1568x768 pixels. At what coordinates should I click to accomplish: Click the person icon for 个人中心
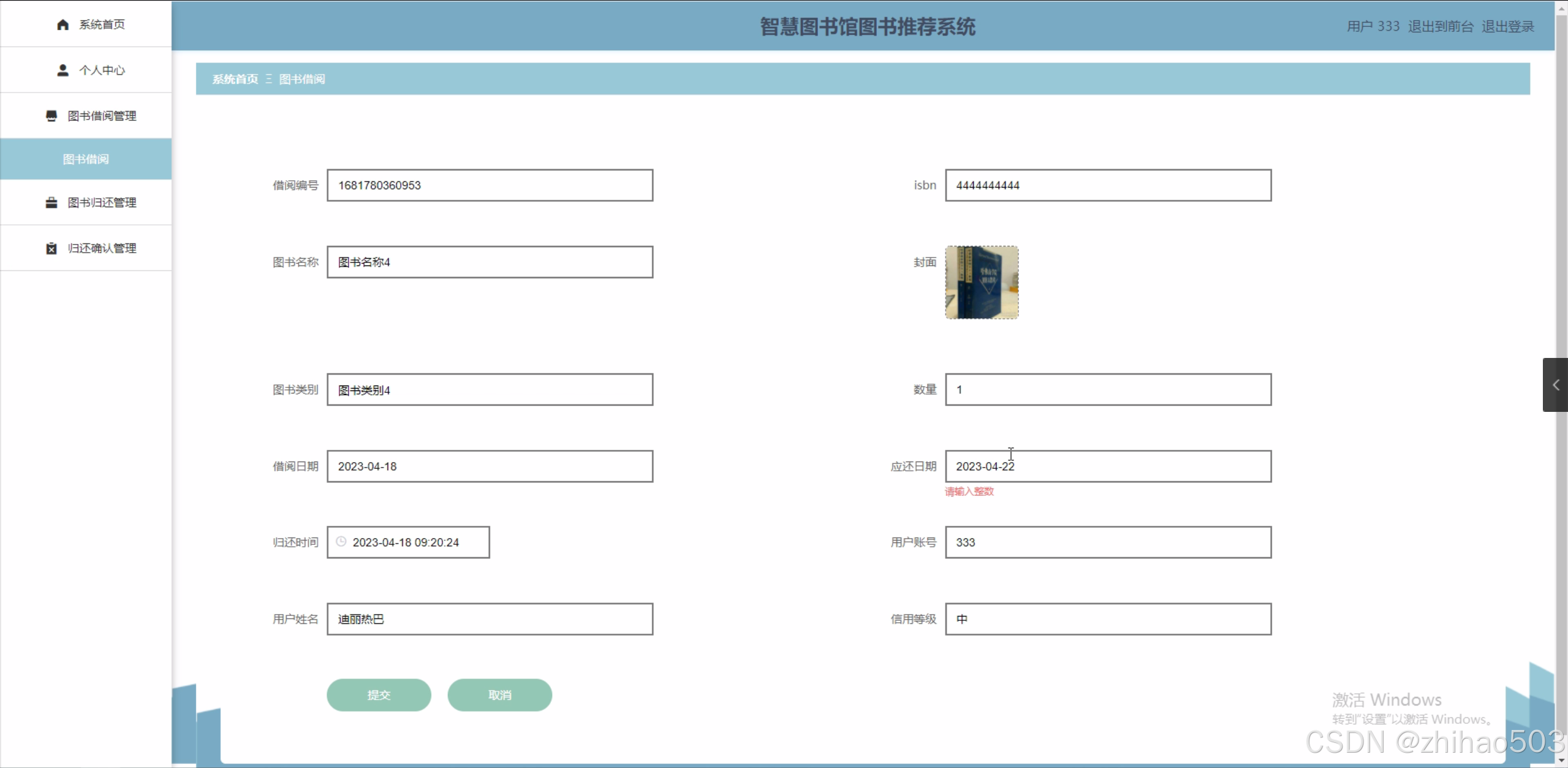pos(62,70)
